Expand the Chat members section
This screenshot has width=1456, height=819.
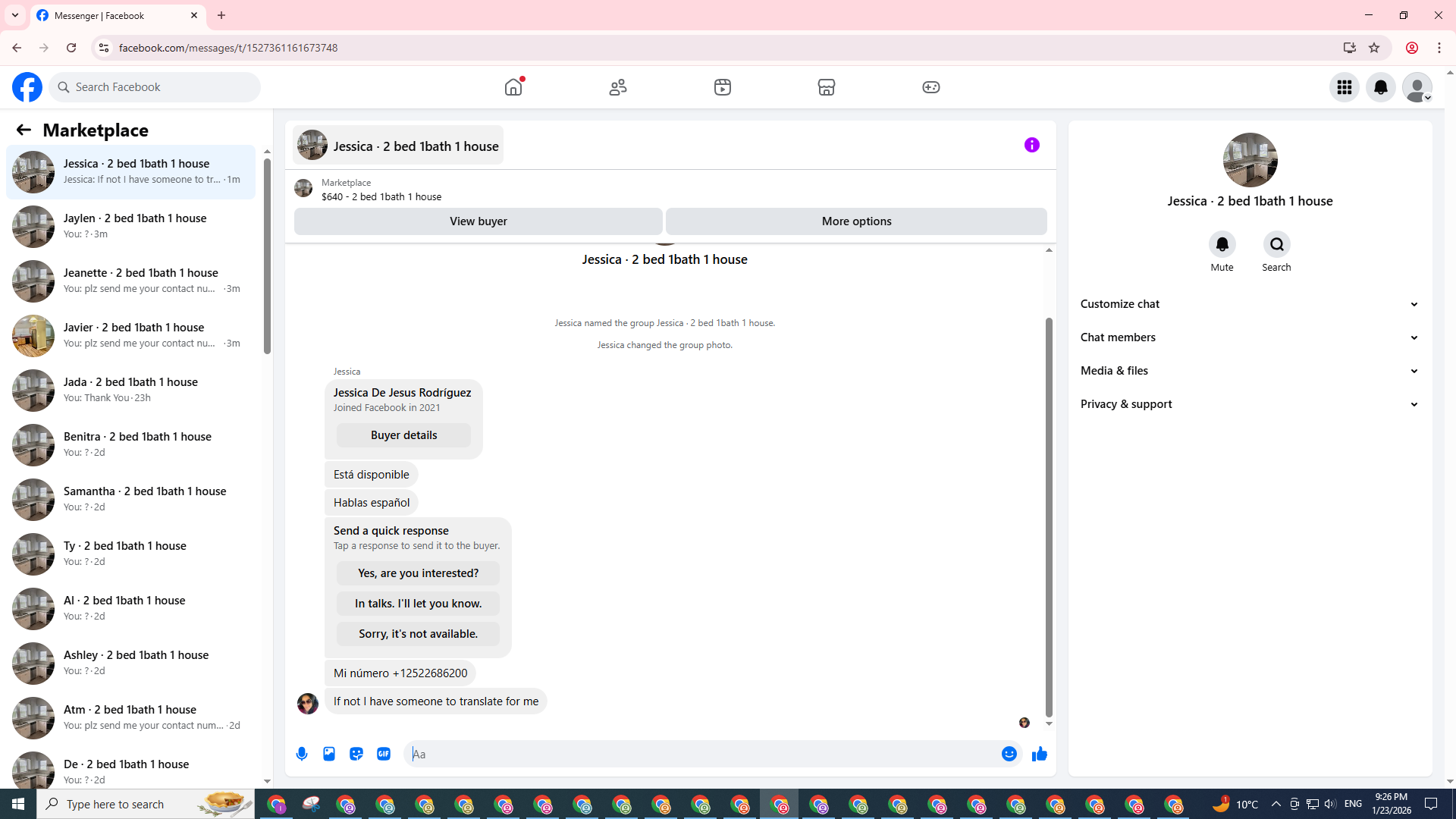coord(1249,337)
